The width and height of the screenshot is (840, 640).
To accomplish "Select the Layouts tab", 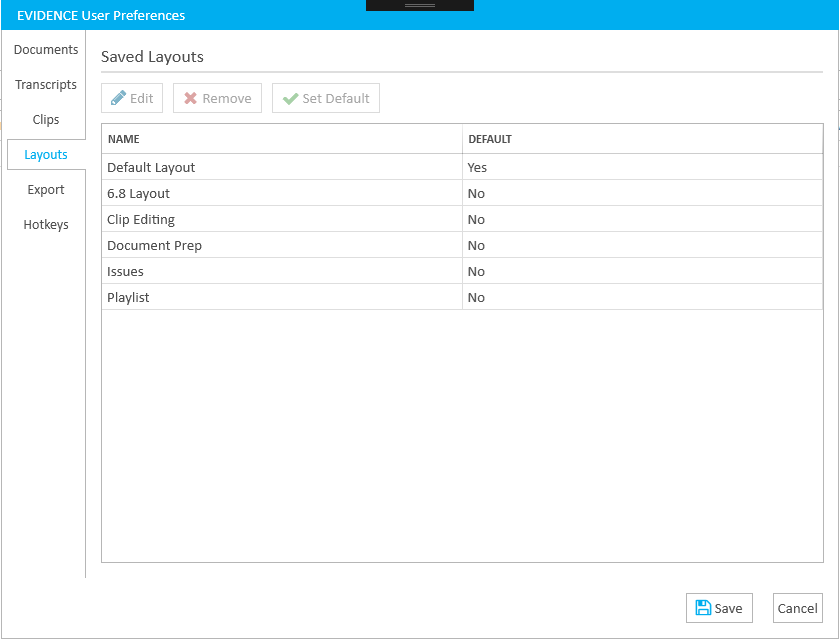I will [x=46, y=155].
